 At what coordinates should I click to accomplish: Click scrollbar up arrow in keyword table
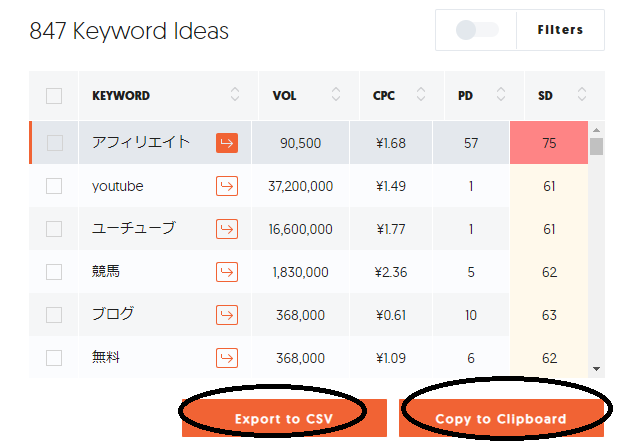597,130
